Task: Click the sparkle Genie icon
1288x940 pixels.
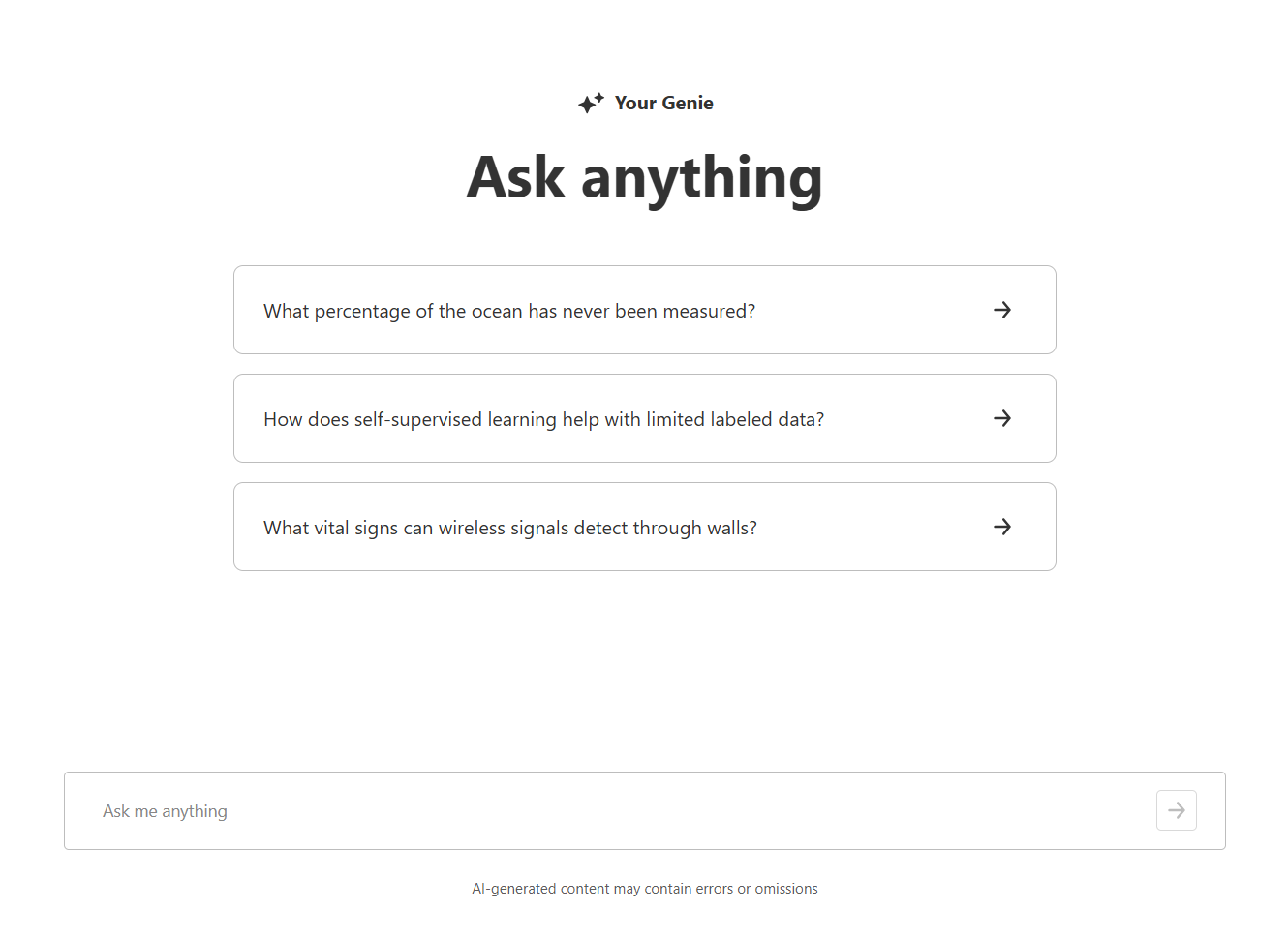Action: (x=591, y=103)
